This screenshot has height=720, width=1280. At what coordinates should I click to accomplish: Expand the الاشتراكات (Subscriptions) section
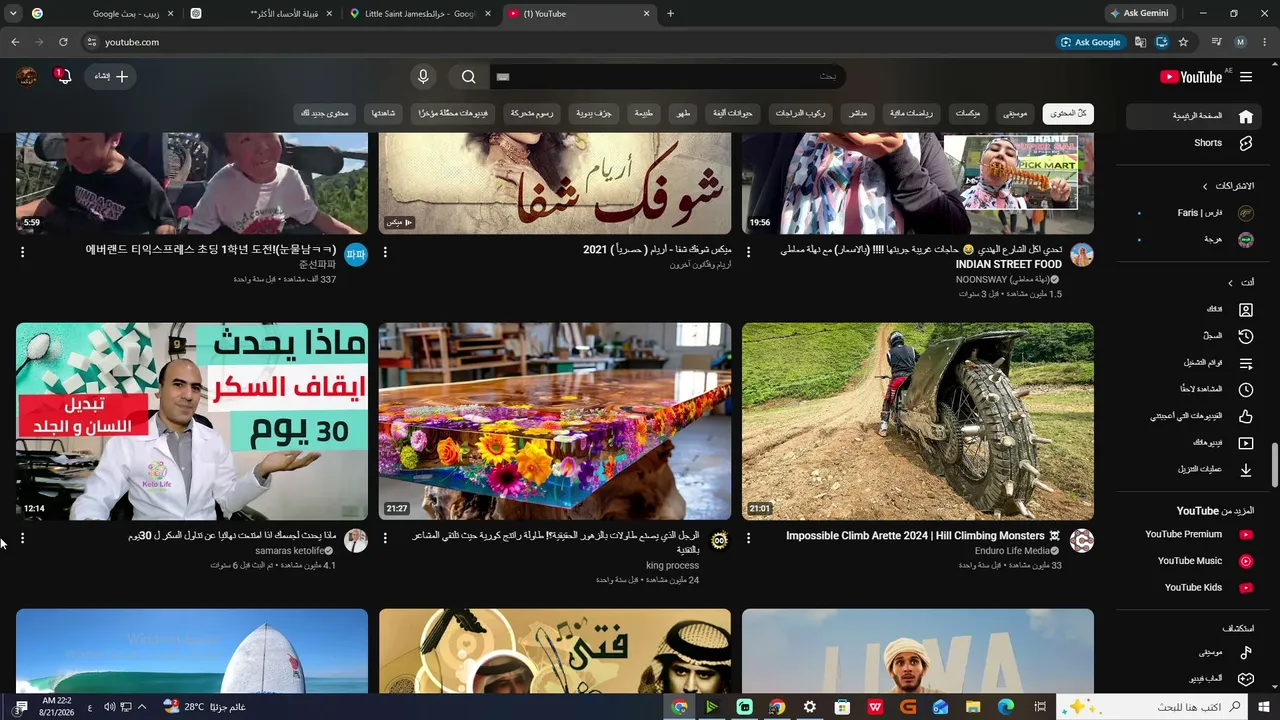coord(1226,186)
